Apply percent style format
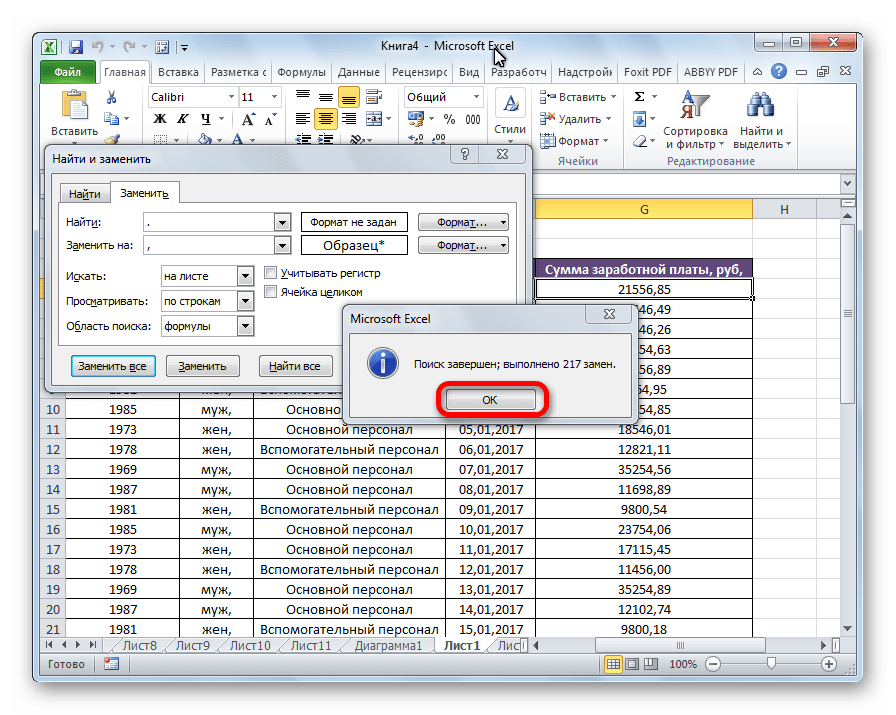 point(450,119)
